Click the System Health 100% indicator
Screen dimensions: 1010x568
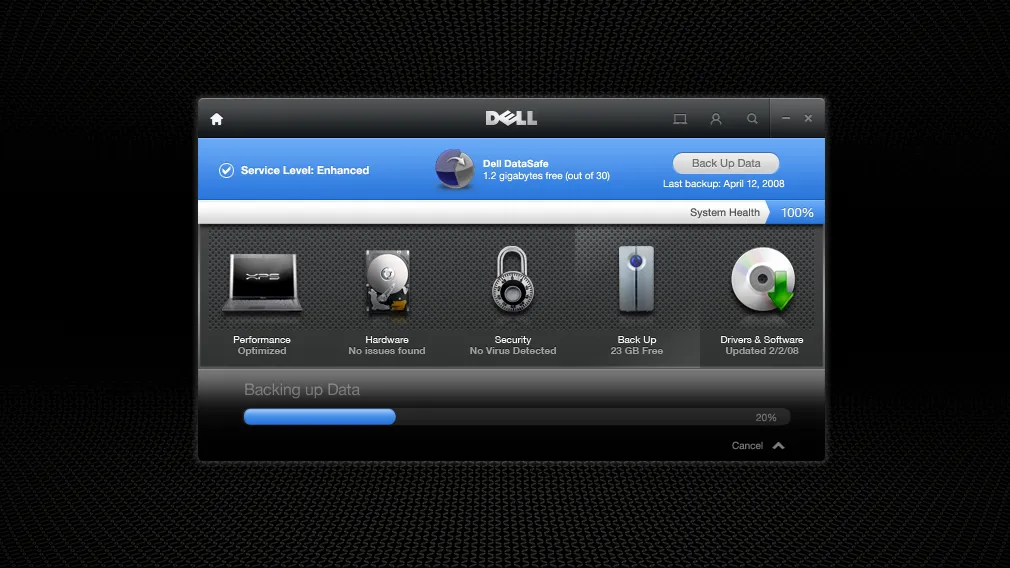(797, 213)
